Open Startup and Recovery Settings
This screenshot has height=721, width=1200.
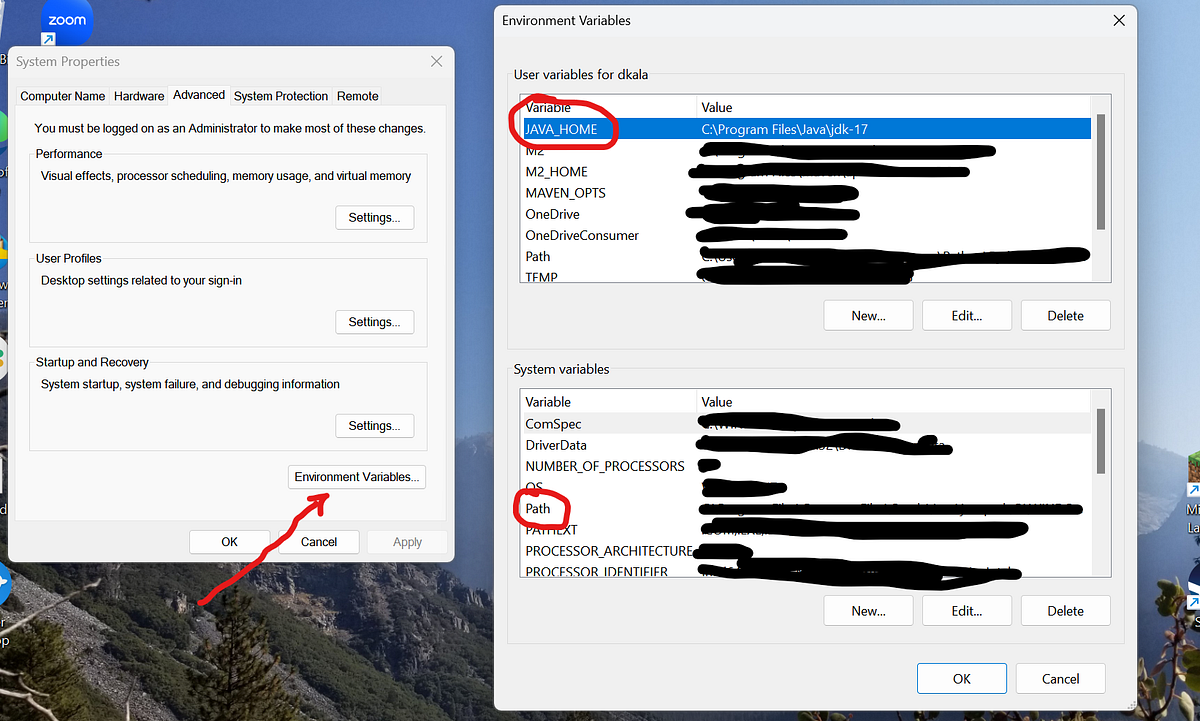[x=374, y=425]
